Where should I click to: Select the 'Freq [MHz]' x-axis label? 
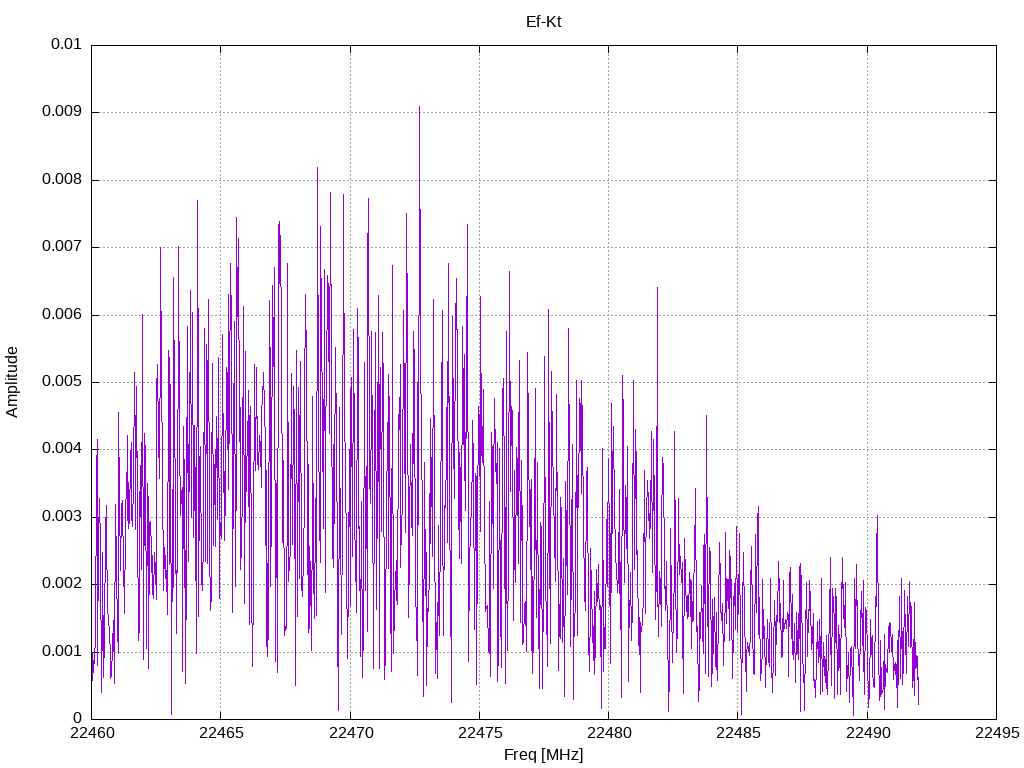(x=543, y=755)
